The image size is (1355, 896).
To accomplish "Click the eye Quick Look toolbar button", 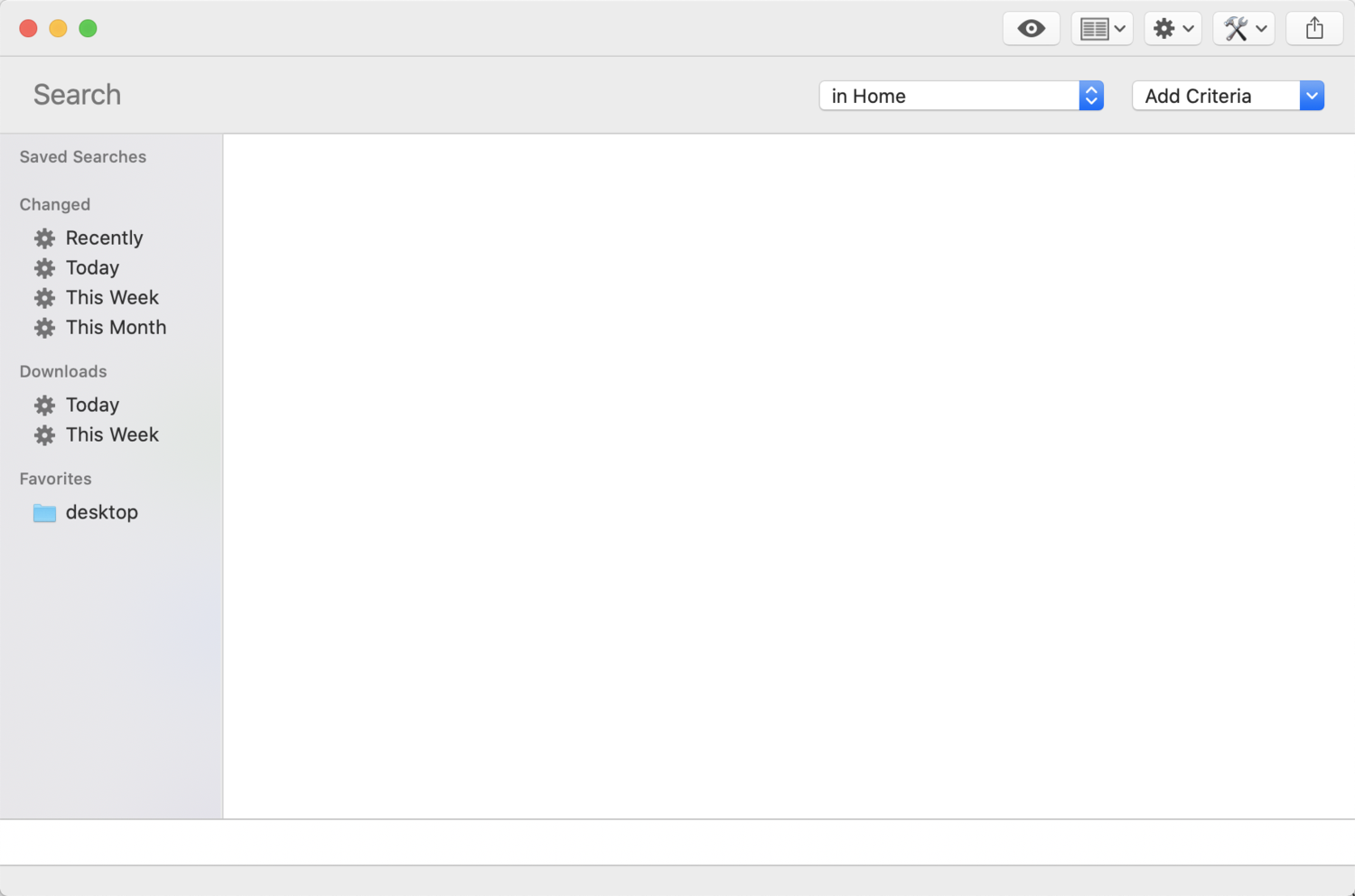I will coord(1031,29).
